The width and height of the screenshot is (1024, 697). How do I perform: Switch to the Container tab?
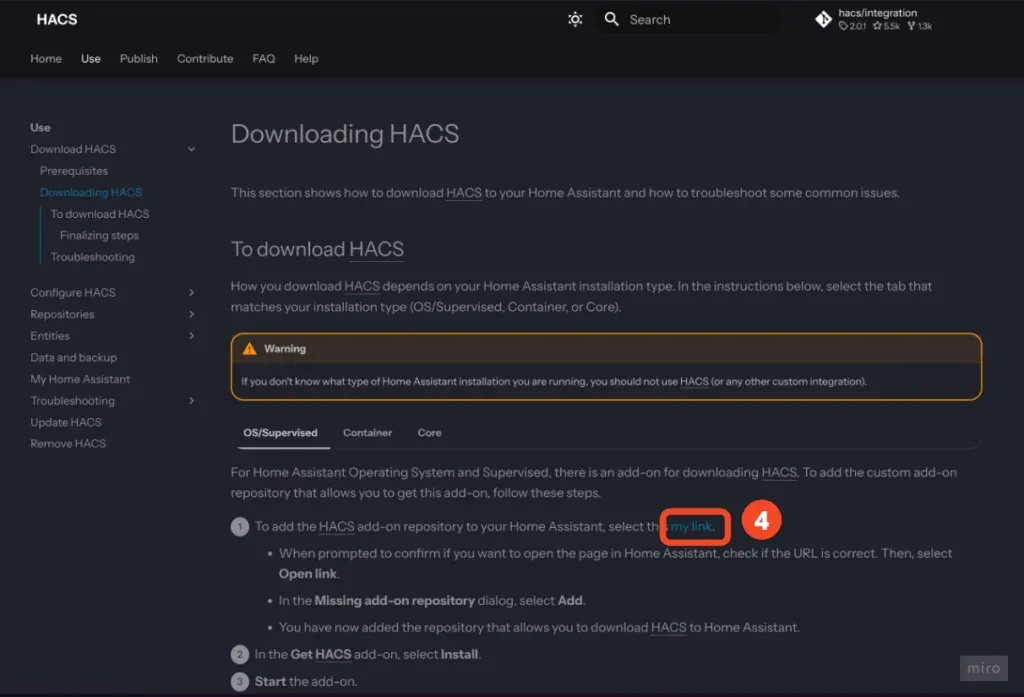[367, 432]
